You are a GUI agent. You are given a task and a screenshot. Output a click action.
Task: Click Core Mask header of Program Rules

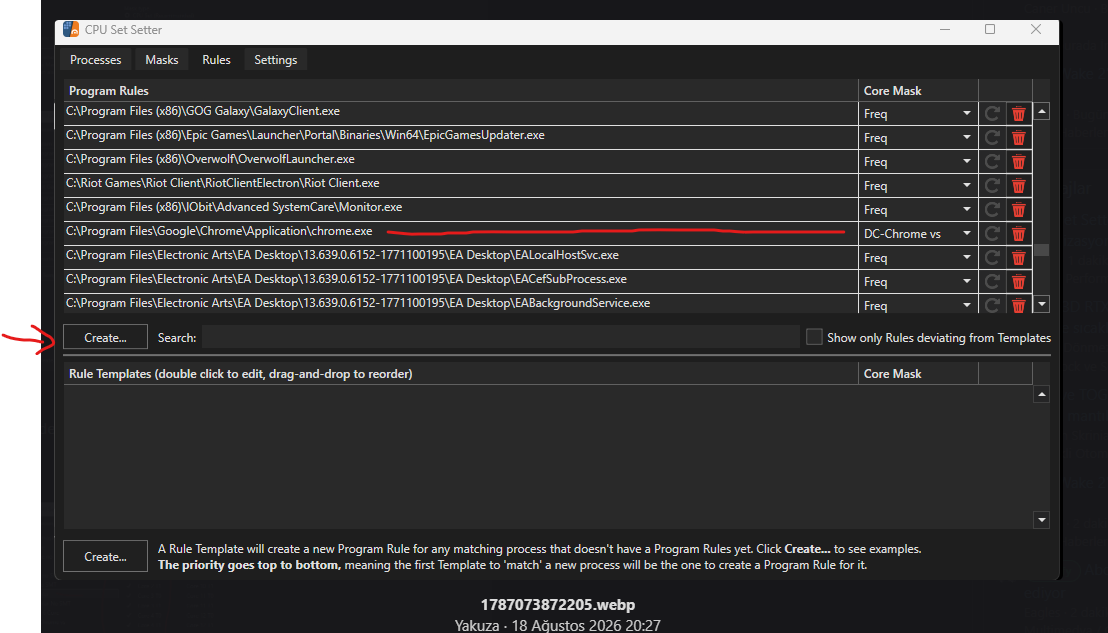pyautogui.click(x=918, y=90)
